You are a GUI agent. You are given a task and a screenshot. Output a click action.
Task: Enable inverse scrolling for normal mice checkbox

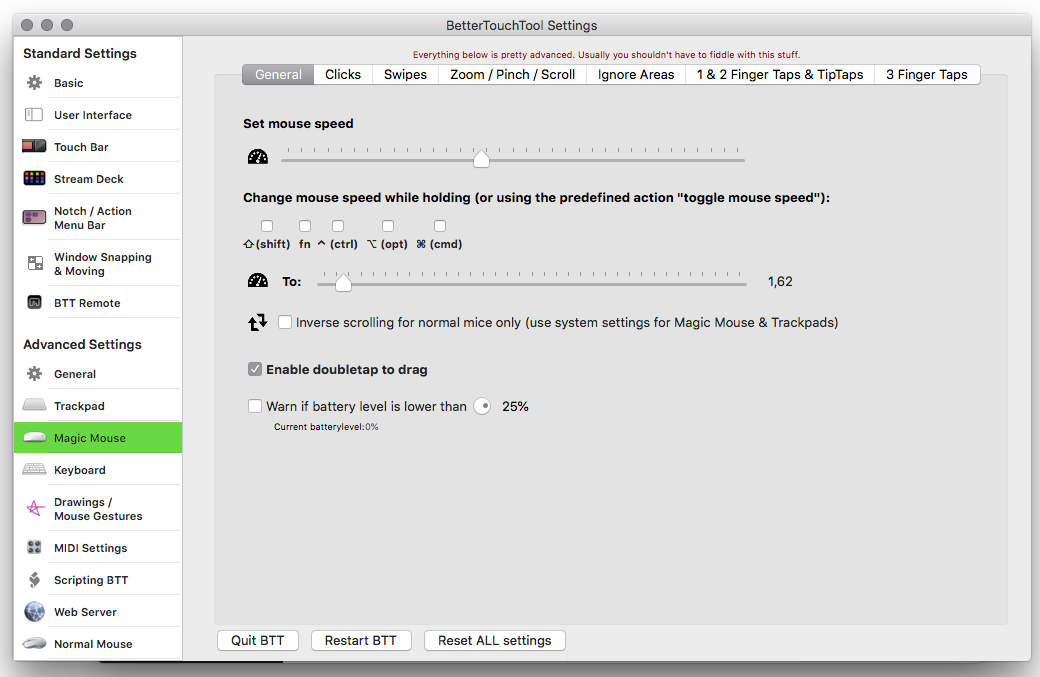click(x=285, y=322)
